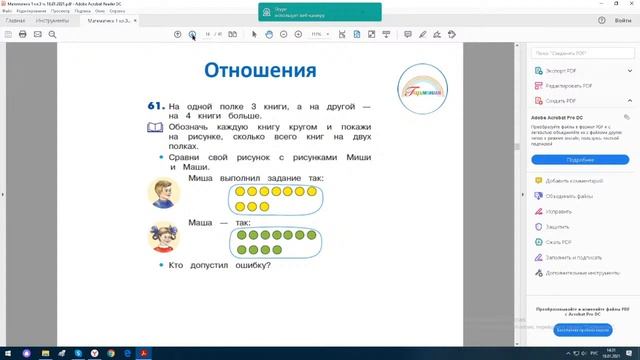Click the Read mode / scrolling icon

386,34
